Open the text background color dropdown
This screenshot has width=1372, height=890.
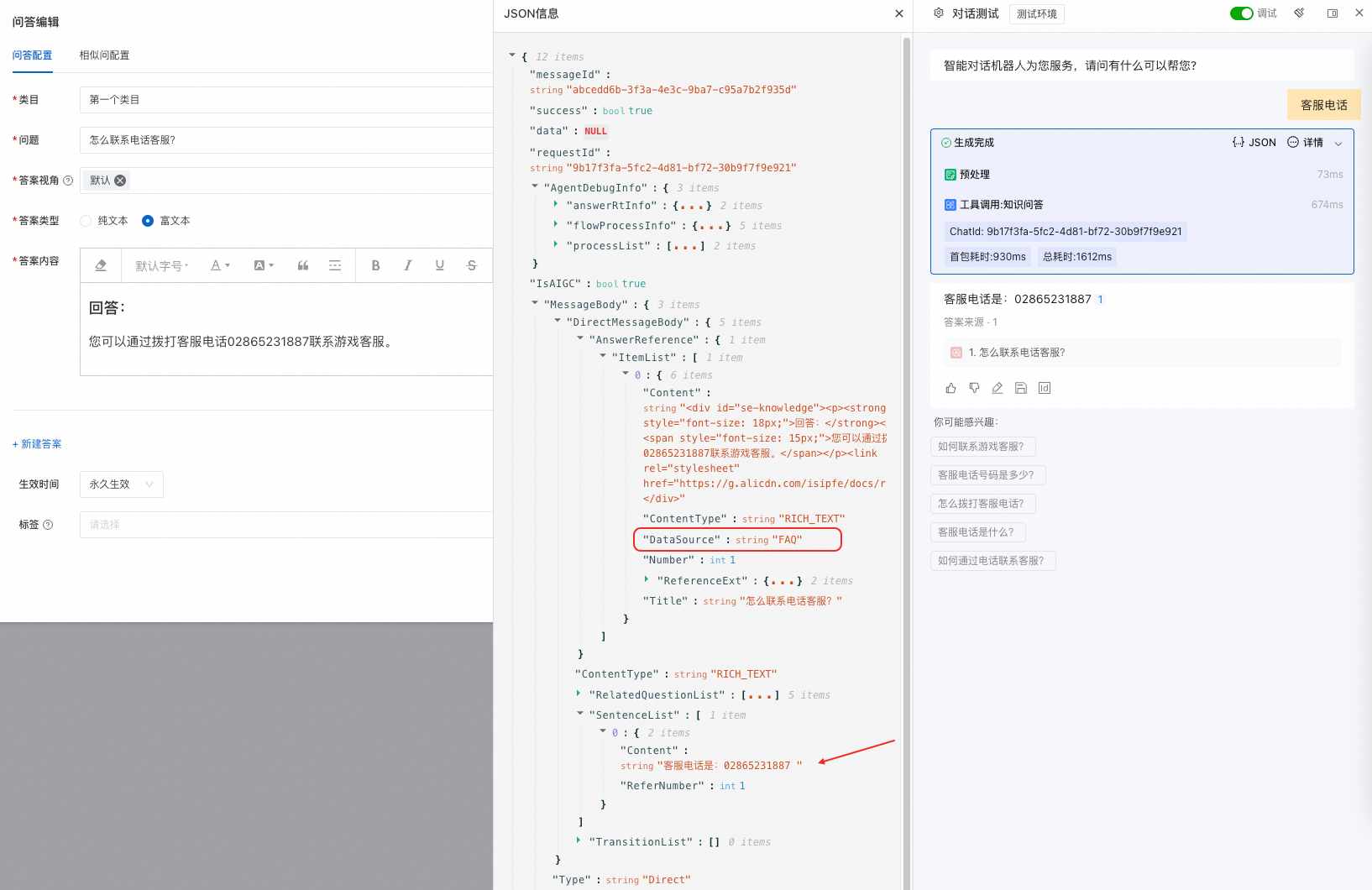click(x=264, y=265)
